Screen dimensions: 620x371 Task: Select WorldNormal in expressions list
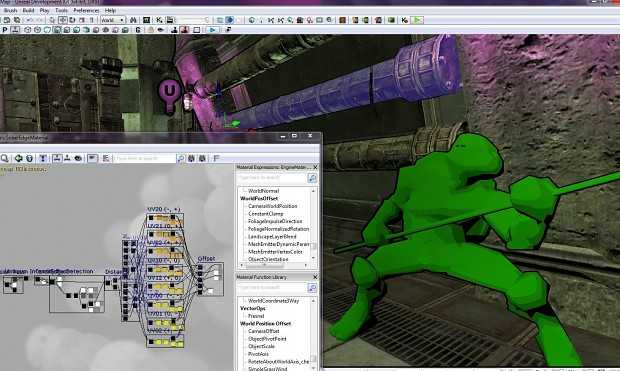pyautogui.click(x=263, y=191)
